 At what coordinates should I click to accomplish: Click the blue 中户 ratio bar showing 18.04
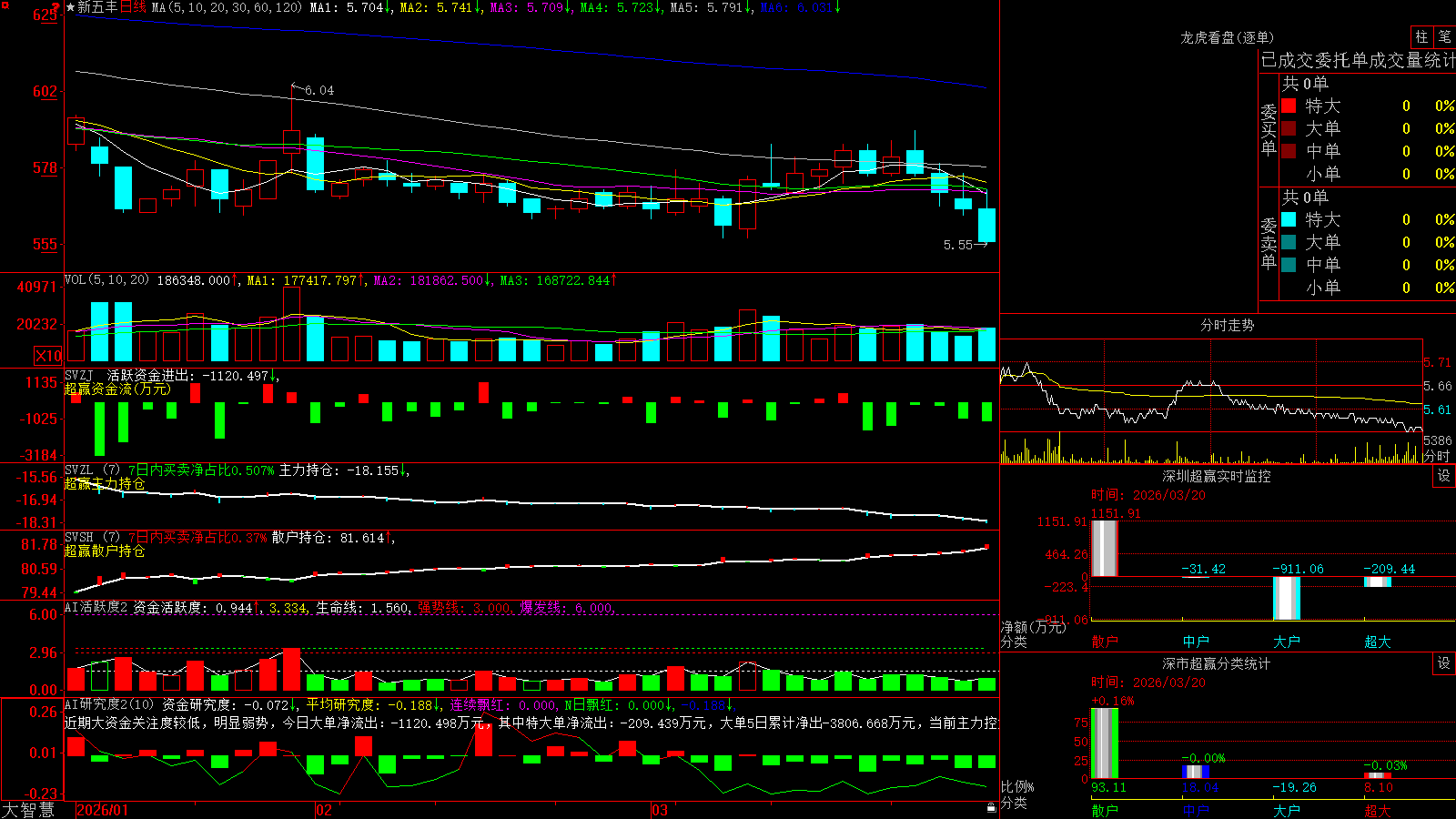pyautogui.click(x=1196, y=772)
